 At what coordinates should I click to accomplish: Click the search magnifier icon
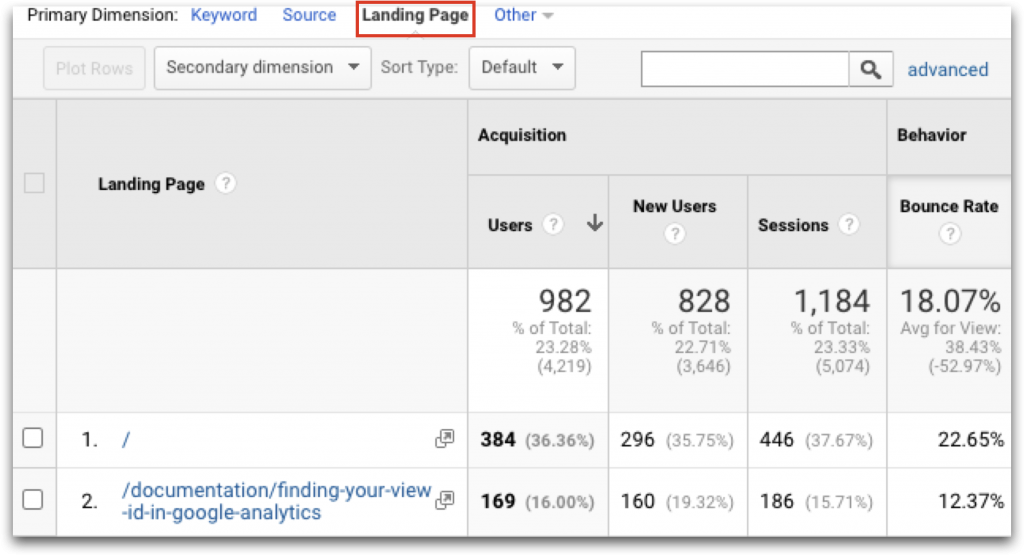tap(871, 69)
